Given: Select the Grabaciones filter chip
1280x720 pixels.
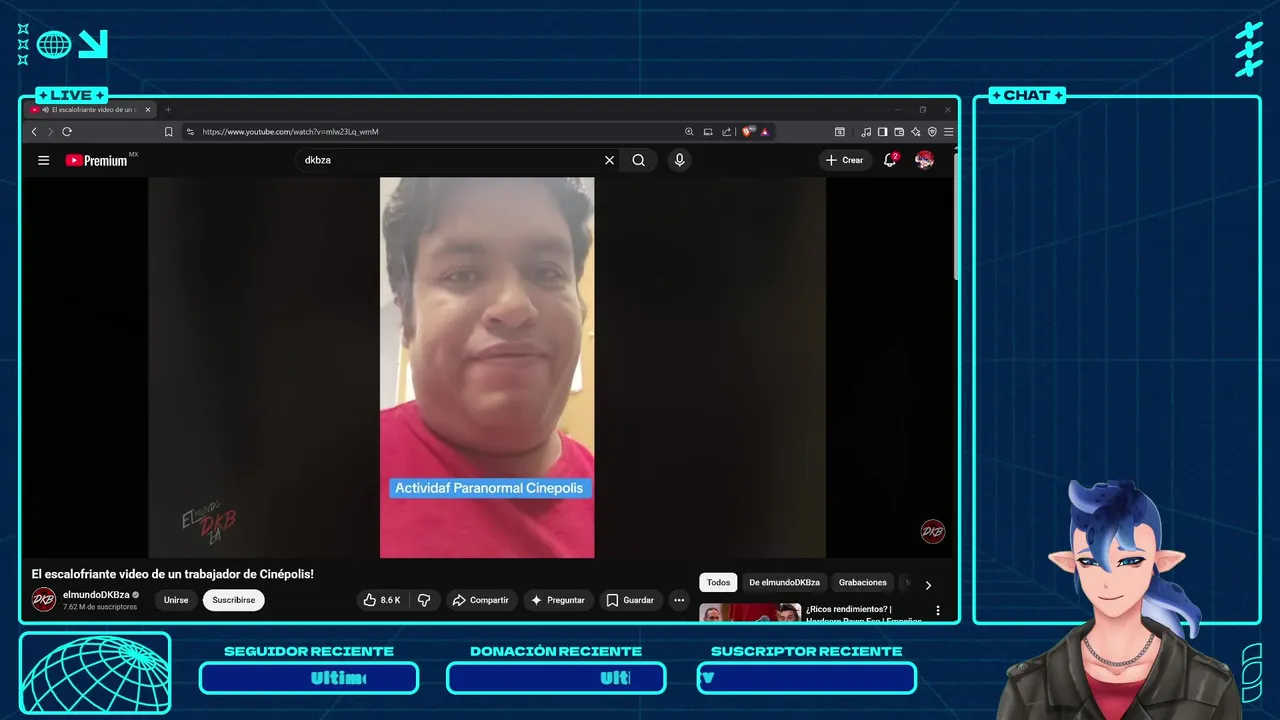Looking at the screenshot, I should click(x=863, y=583).
